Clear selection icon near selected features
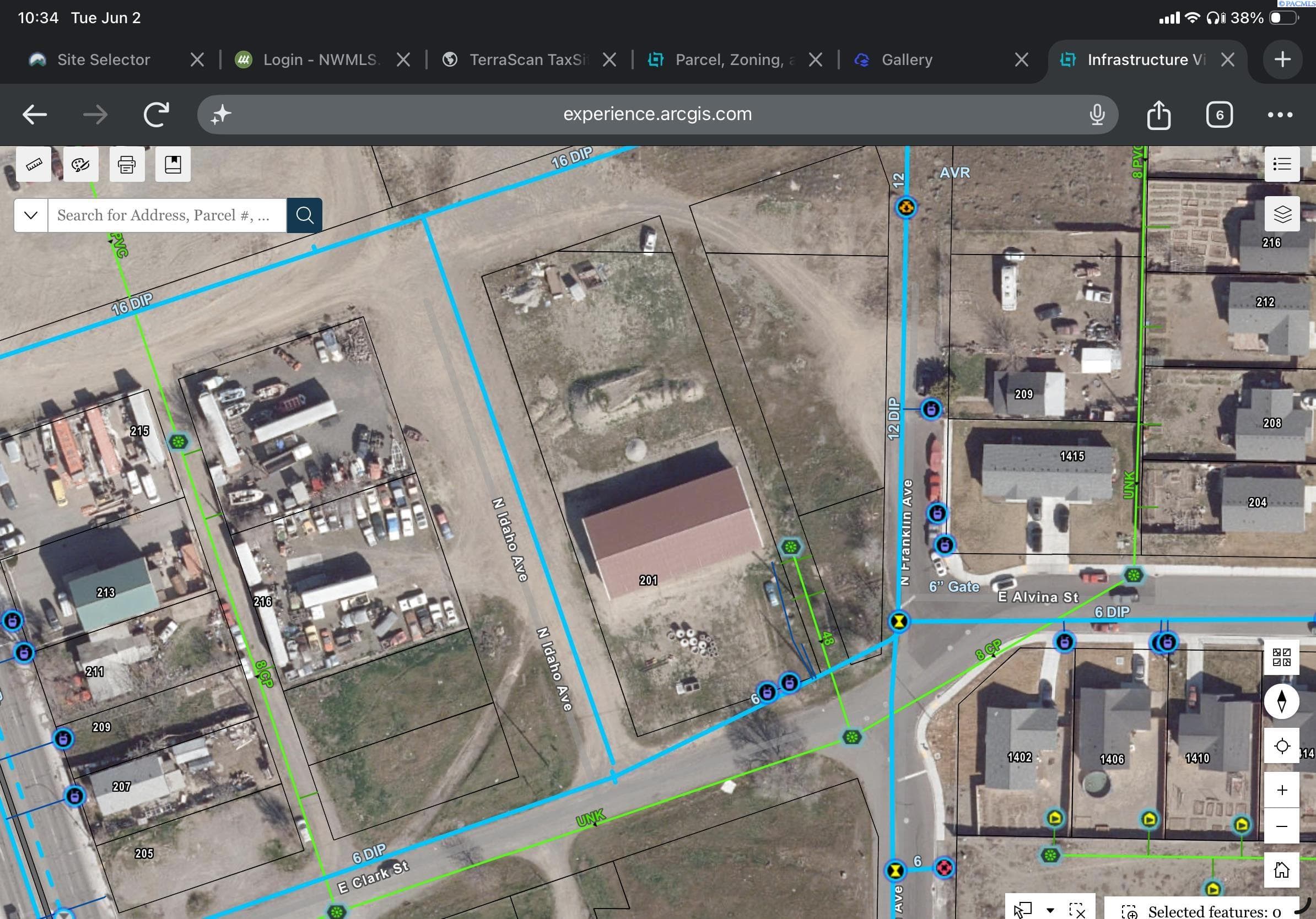Image resolution: width=1316 pixels, height=919 pixels. coord(1077,910)
